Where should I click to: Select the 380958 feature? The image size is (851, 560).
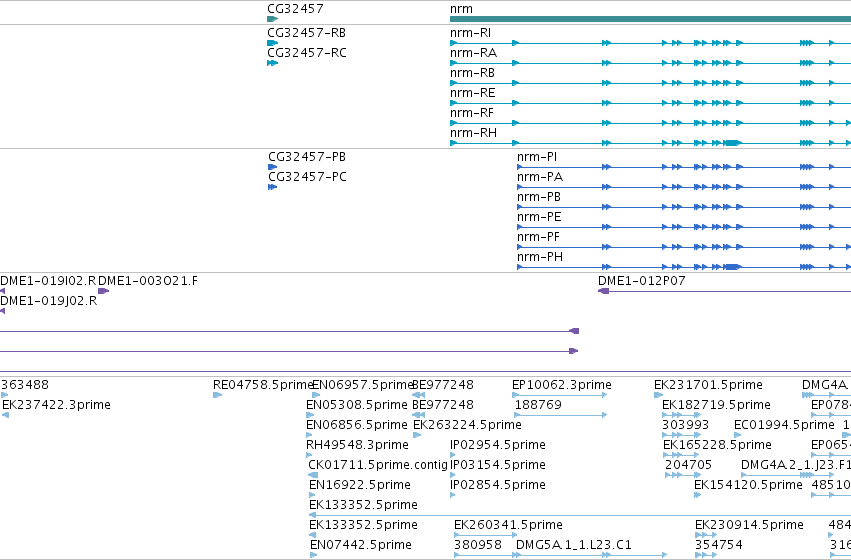[x=478, y=545]
